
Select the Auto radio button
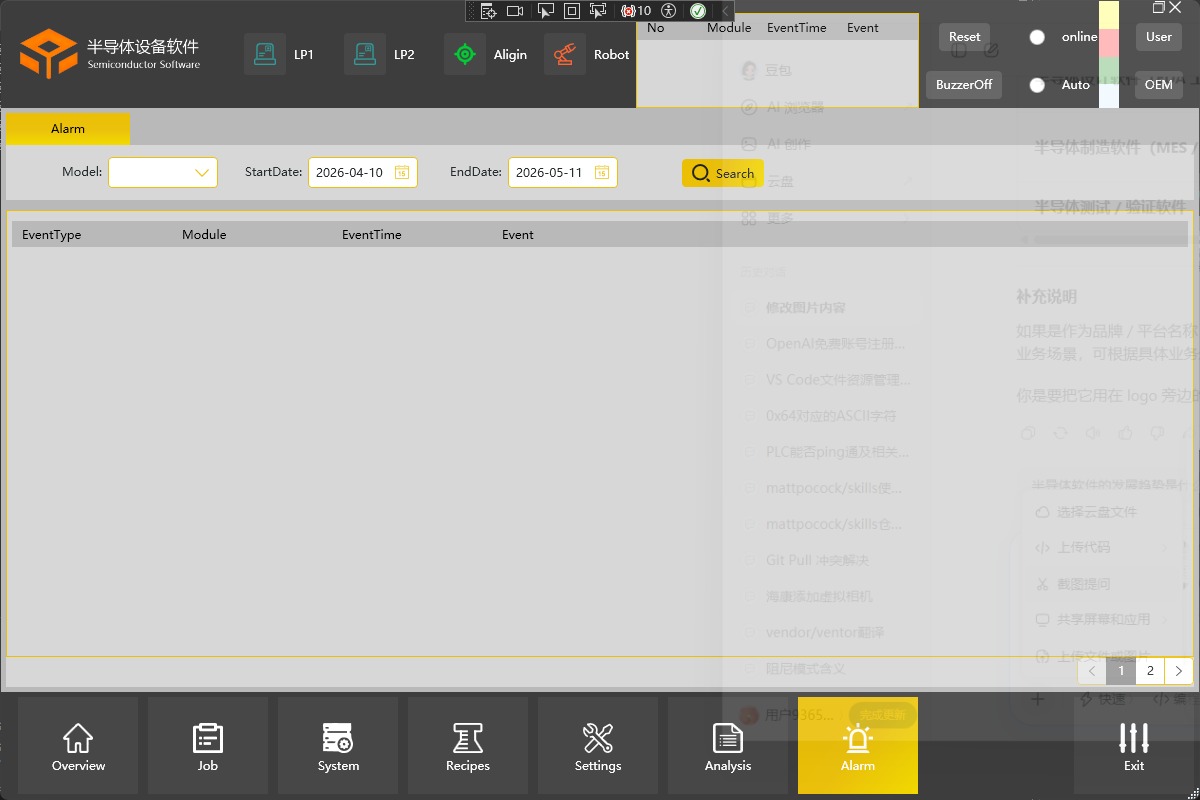pyautogui.click(x=1037, y=85)
